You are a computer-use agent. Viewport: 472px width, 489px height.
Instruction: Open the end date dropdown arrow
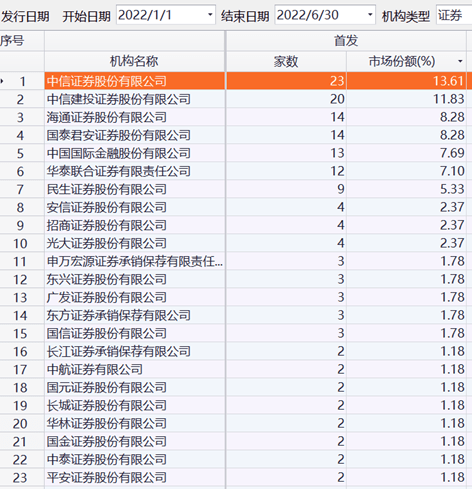[370, 15]
